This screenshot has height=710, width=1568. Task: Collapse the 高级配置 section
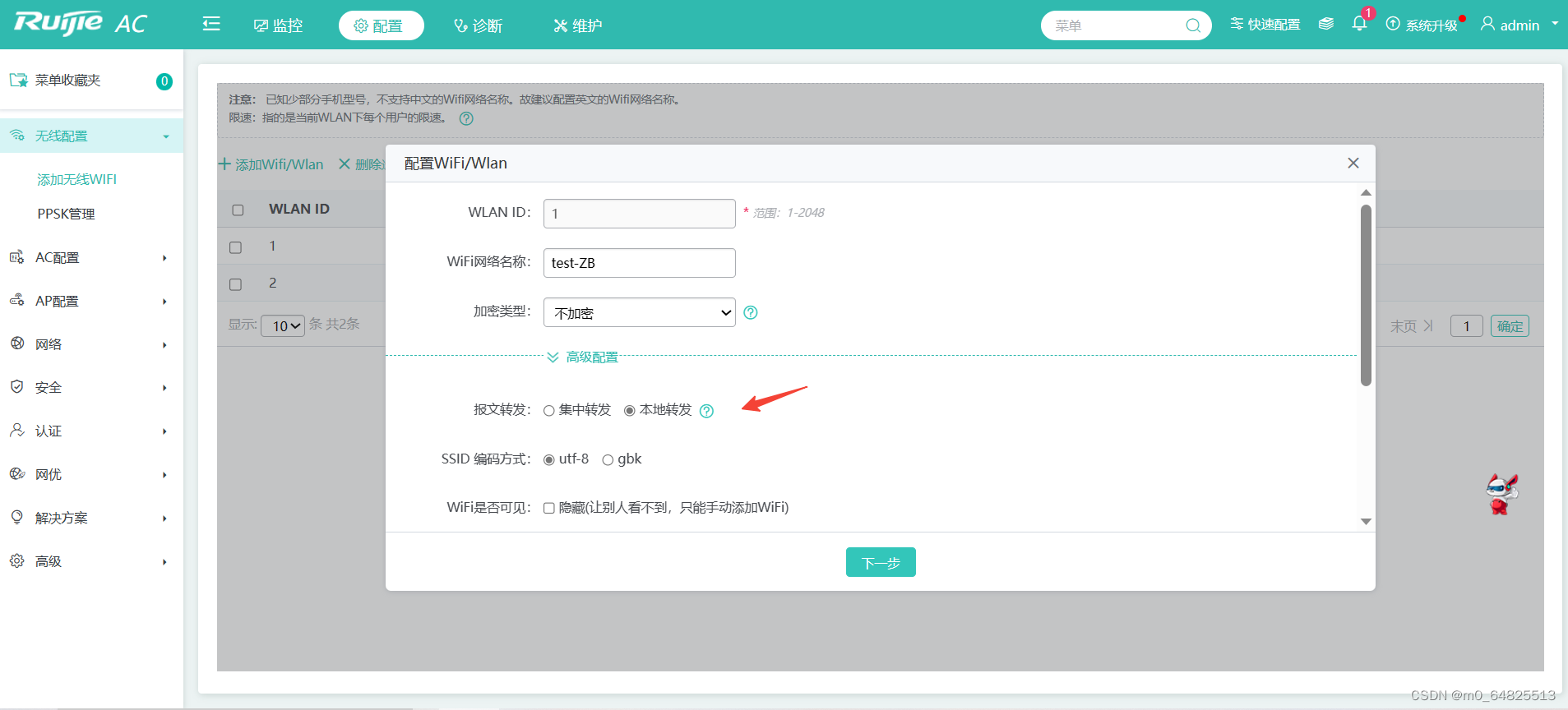pyautogui.click(x=583, y=357)
